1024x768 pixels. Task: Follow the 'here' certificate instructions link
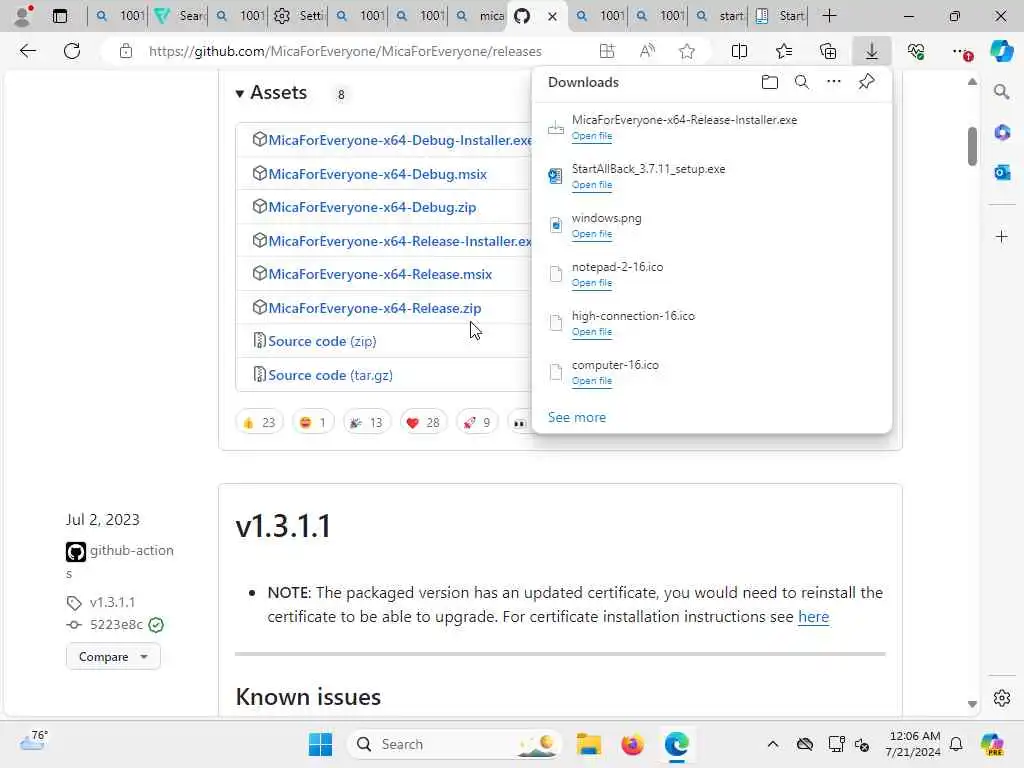pos(813,616)
